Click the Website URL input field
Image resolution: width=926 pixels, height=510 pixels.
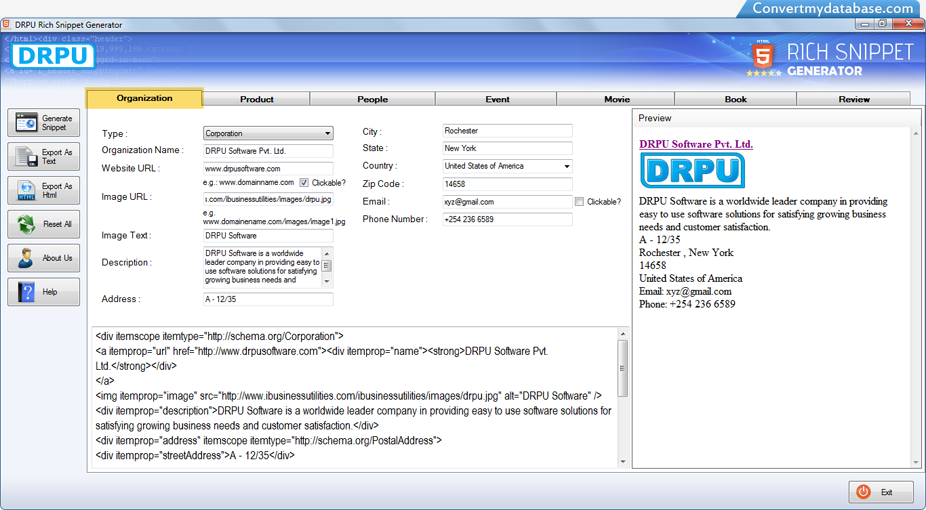[x=268, y=169]
